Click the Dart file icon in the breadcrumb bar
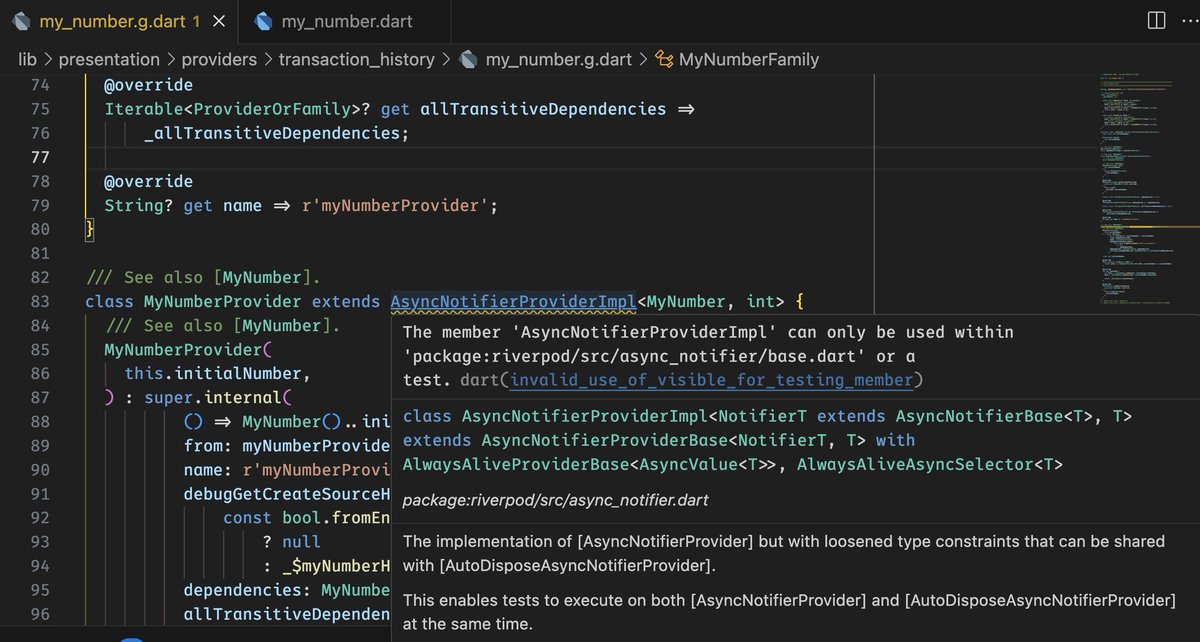Image resolution: width=1200 pixels, height=642 pixels. point(469,59)
